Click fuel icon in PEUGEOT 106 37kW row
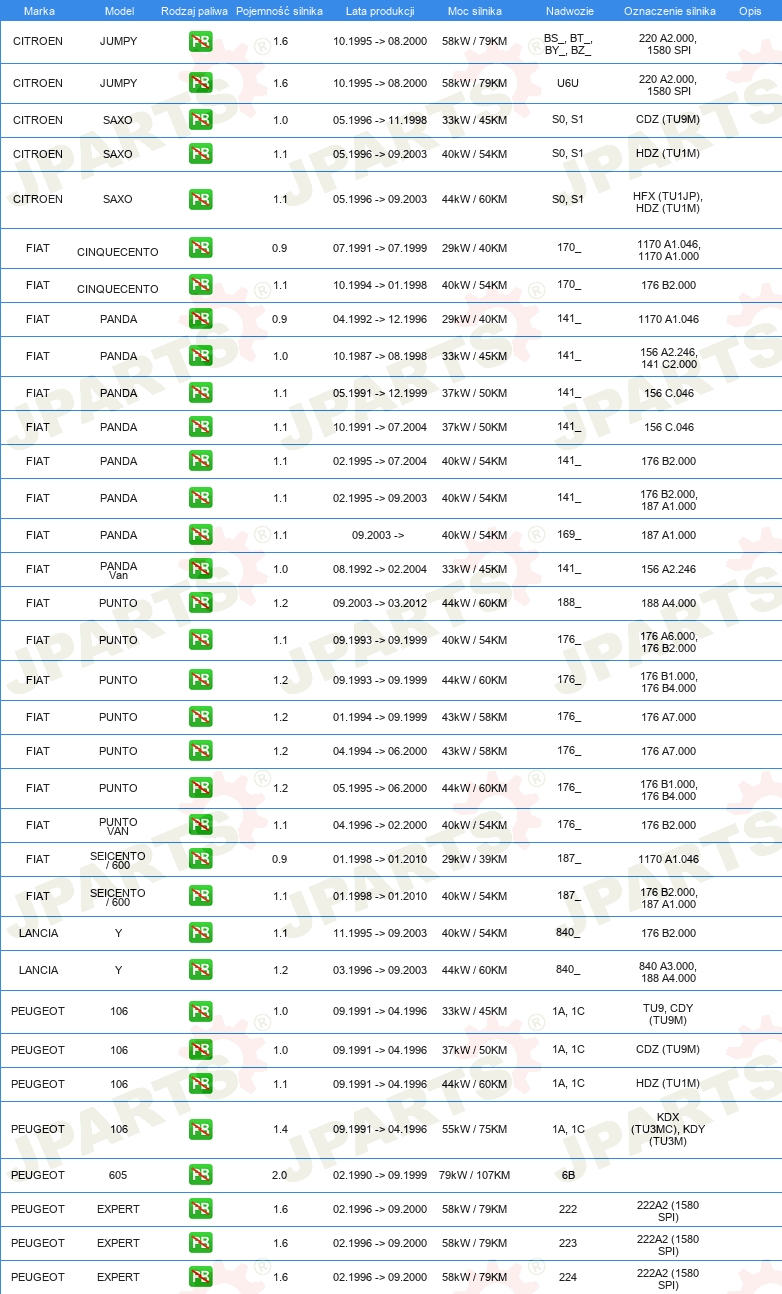This screenshot has width=782, height=1294. pyautogui.click(x=200, y=1050)
